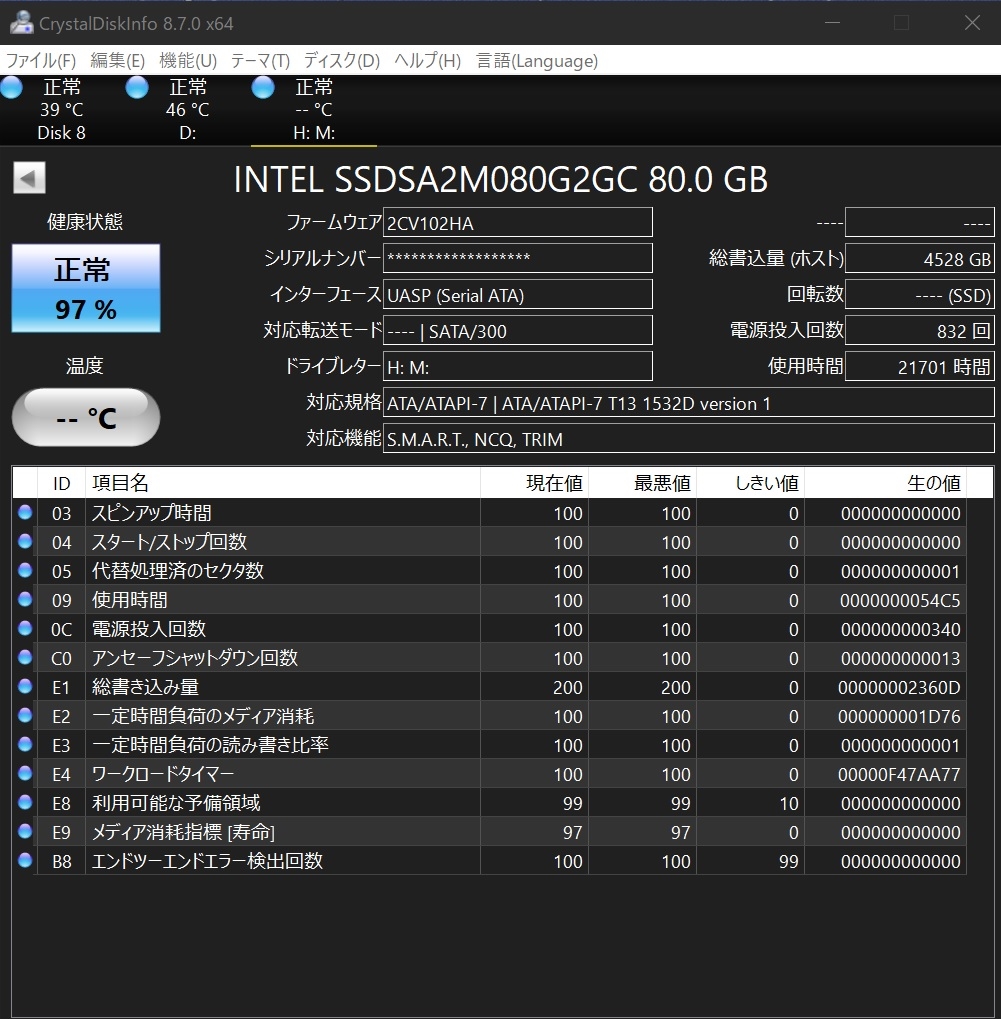Click the 生の値 column header
Viewport: 1001px width, 1019px height.
pyautogui.click(x=885, y=483)
